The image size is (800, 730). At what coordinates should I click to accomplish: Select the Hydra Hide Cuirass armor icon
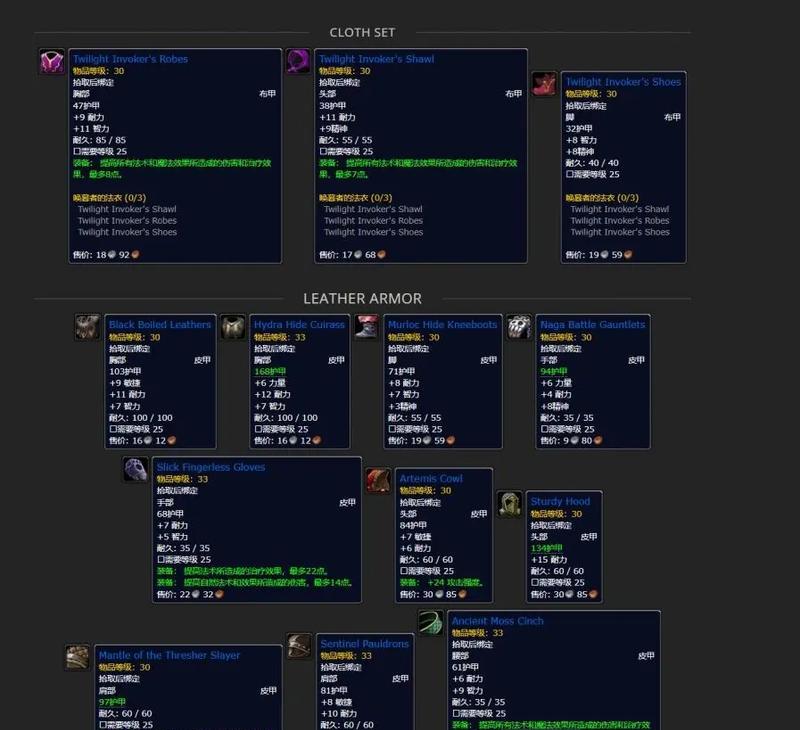[x=233, y=327]
